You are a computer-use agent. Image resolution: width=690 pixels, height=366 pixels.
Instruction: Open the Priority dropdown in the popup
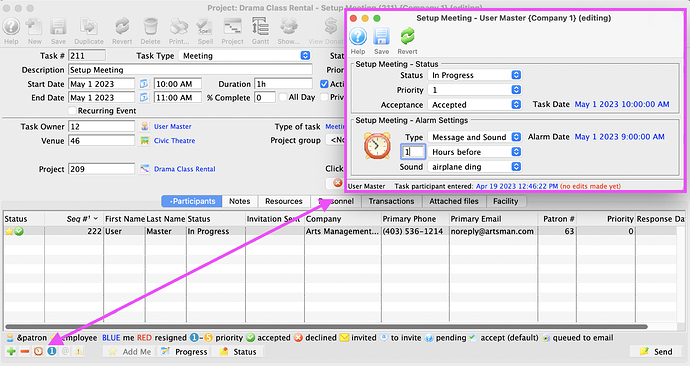pyautogui.click(x=474, y=90)
